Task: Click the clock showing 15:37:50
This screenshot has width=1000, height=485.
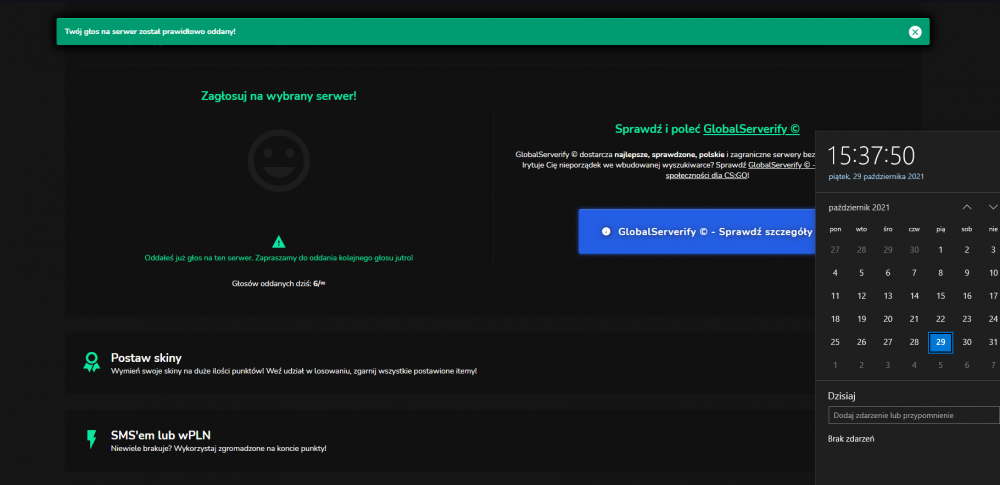Action: pyautogui.click(x=871, y=156)
